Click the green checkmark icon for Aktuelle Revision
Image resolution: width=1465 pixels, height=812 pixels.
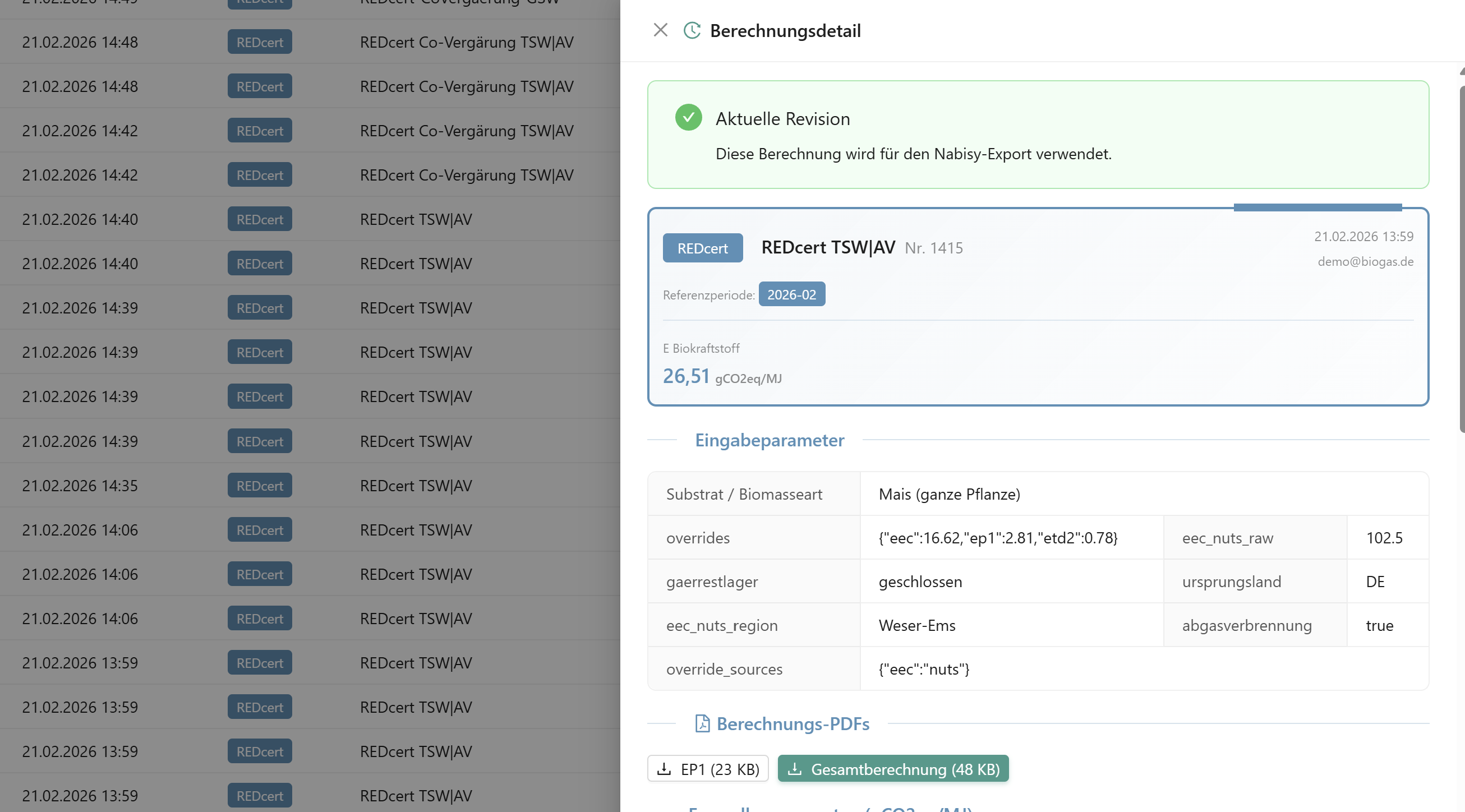click(x=688, y=118)
